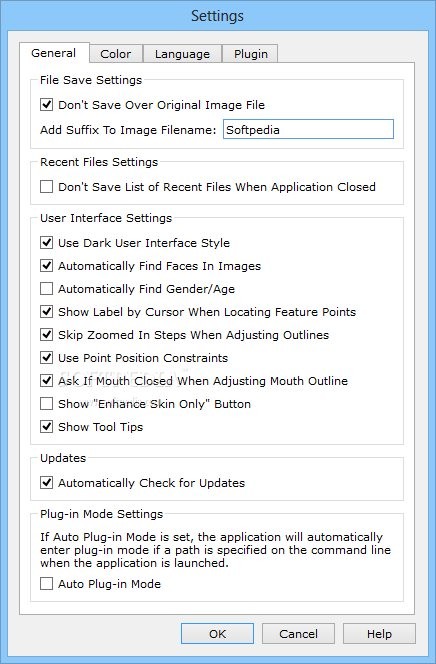Open Help for the Settings dialog
Screen dimensions: 436x664
(x=379, y=634)
